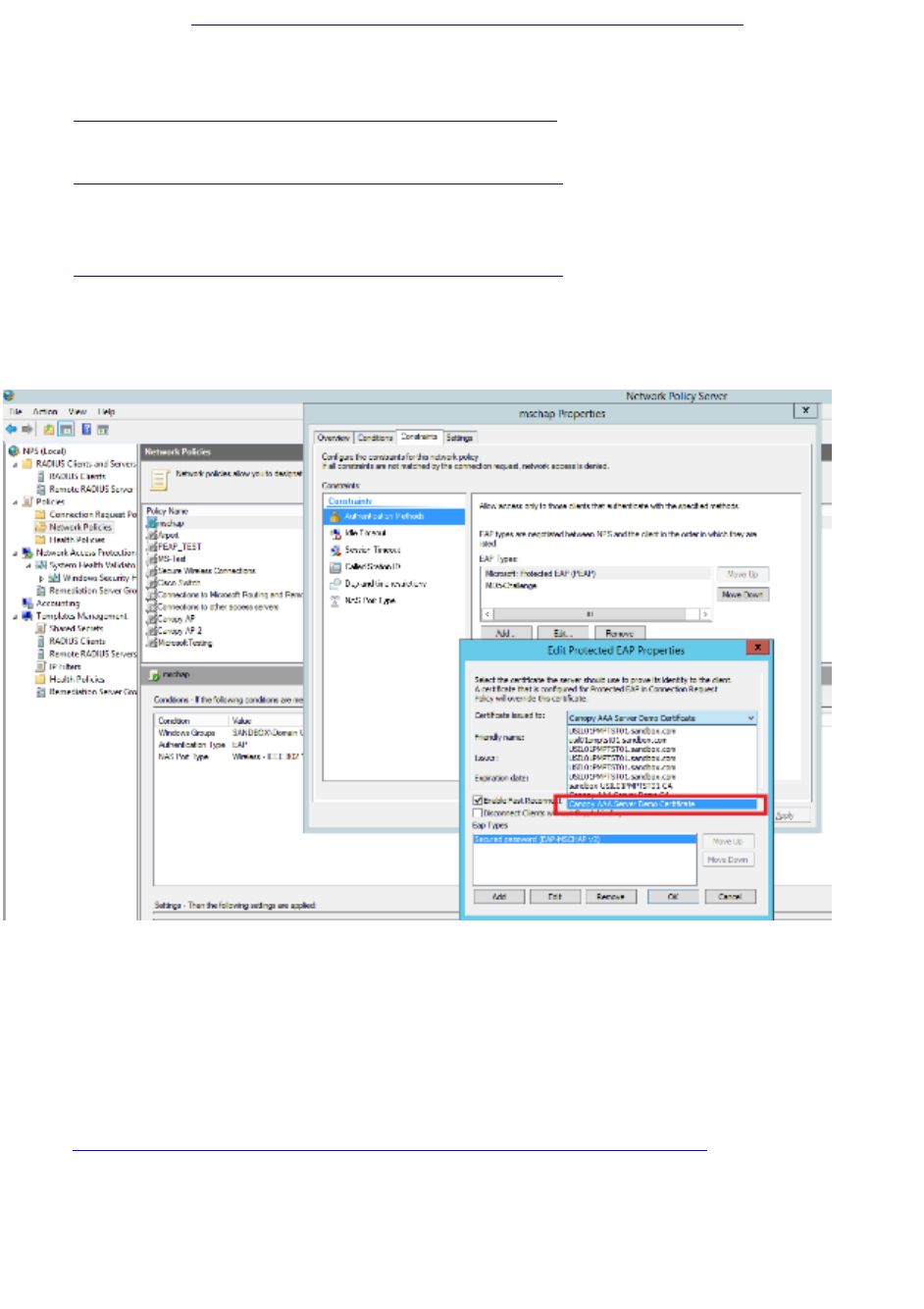Screen dimensions: 924x1309
Task: Click Cancel in Edit Protected EAP Properties
Action: [x=730, y=897]
